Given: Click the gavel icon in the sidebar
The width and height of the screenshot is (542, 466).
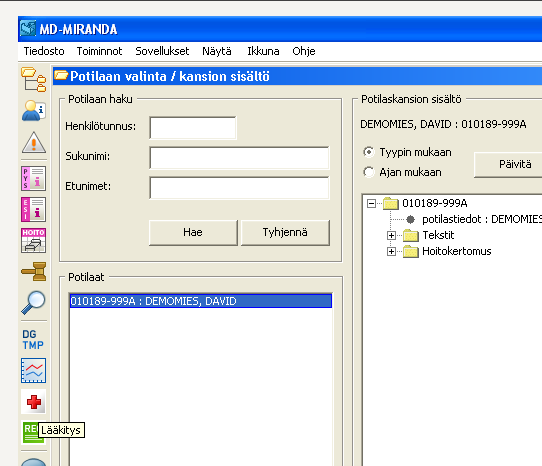Looking at the screenshot, I should pos(34,271).
